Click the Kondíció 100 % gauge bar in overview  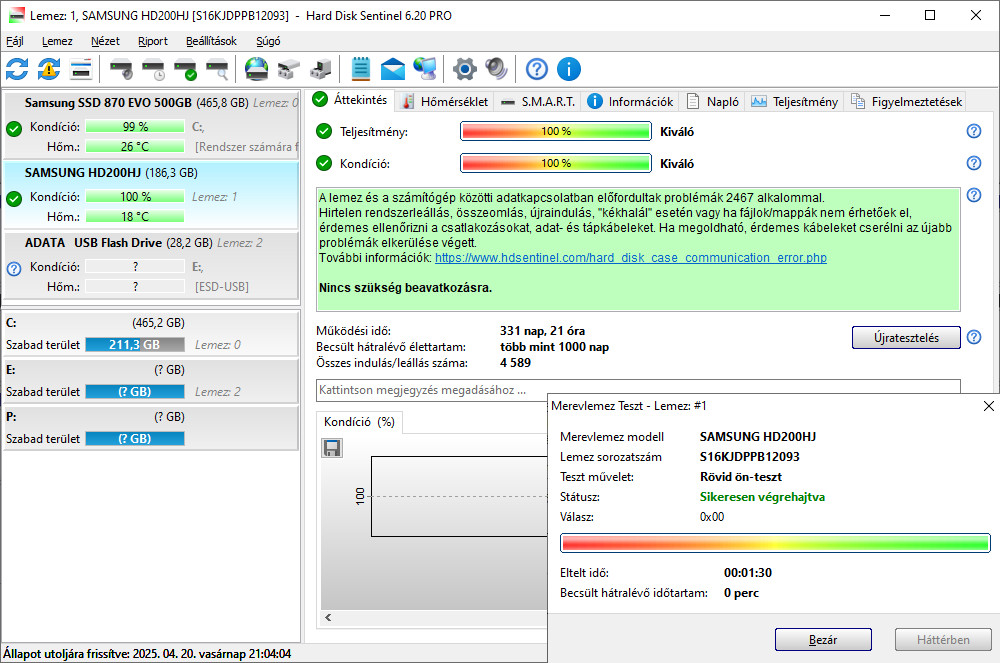click(555, 163)
